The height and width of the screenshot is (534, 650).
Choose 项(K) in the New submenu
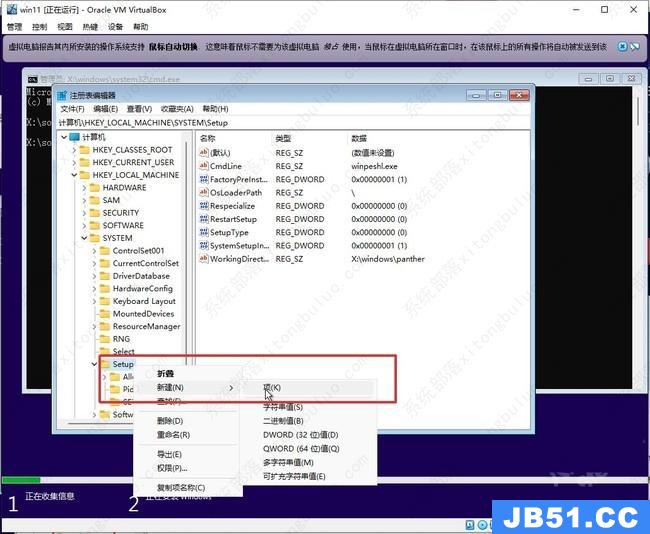pyautogui.click(x=271, y=387)
